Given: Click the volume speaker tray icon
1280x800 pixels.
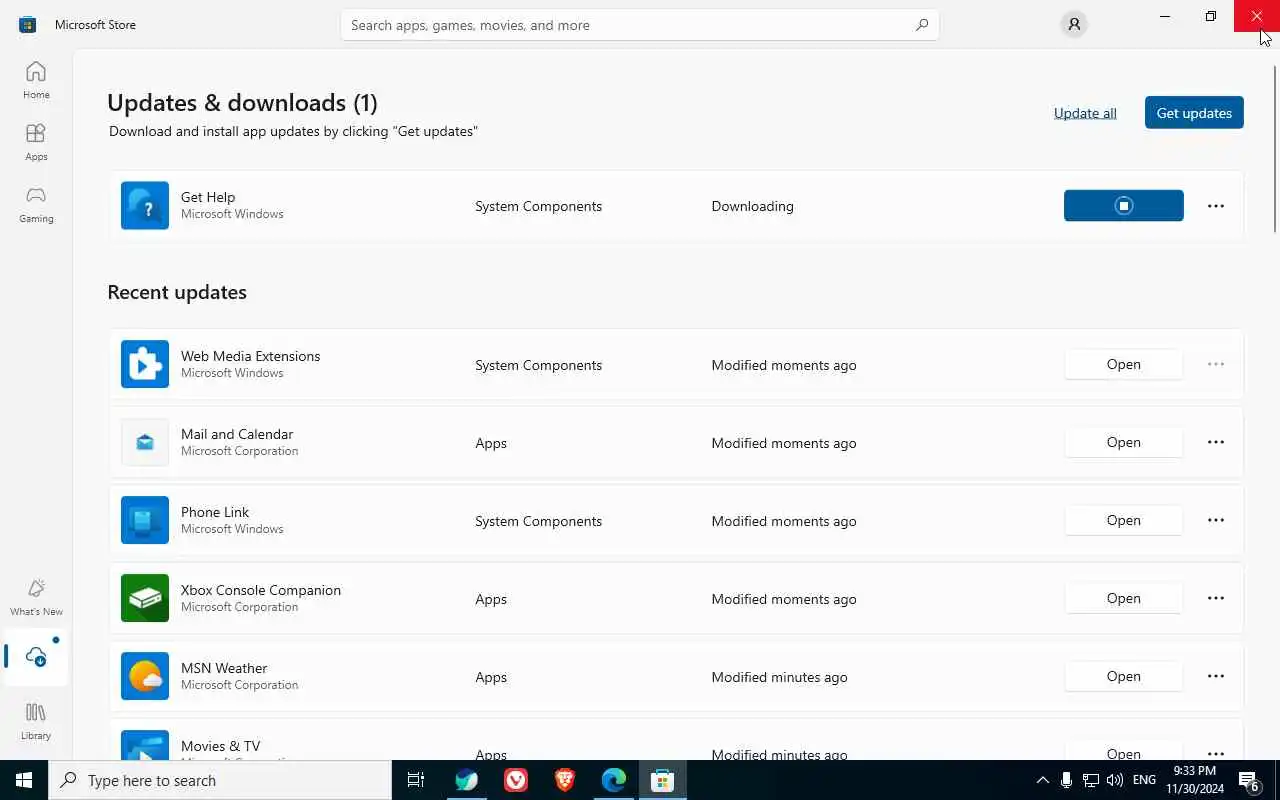Looking at the screenshot, I should click(1115, 780).
